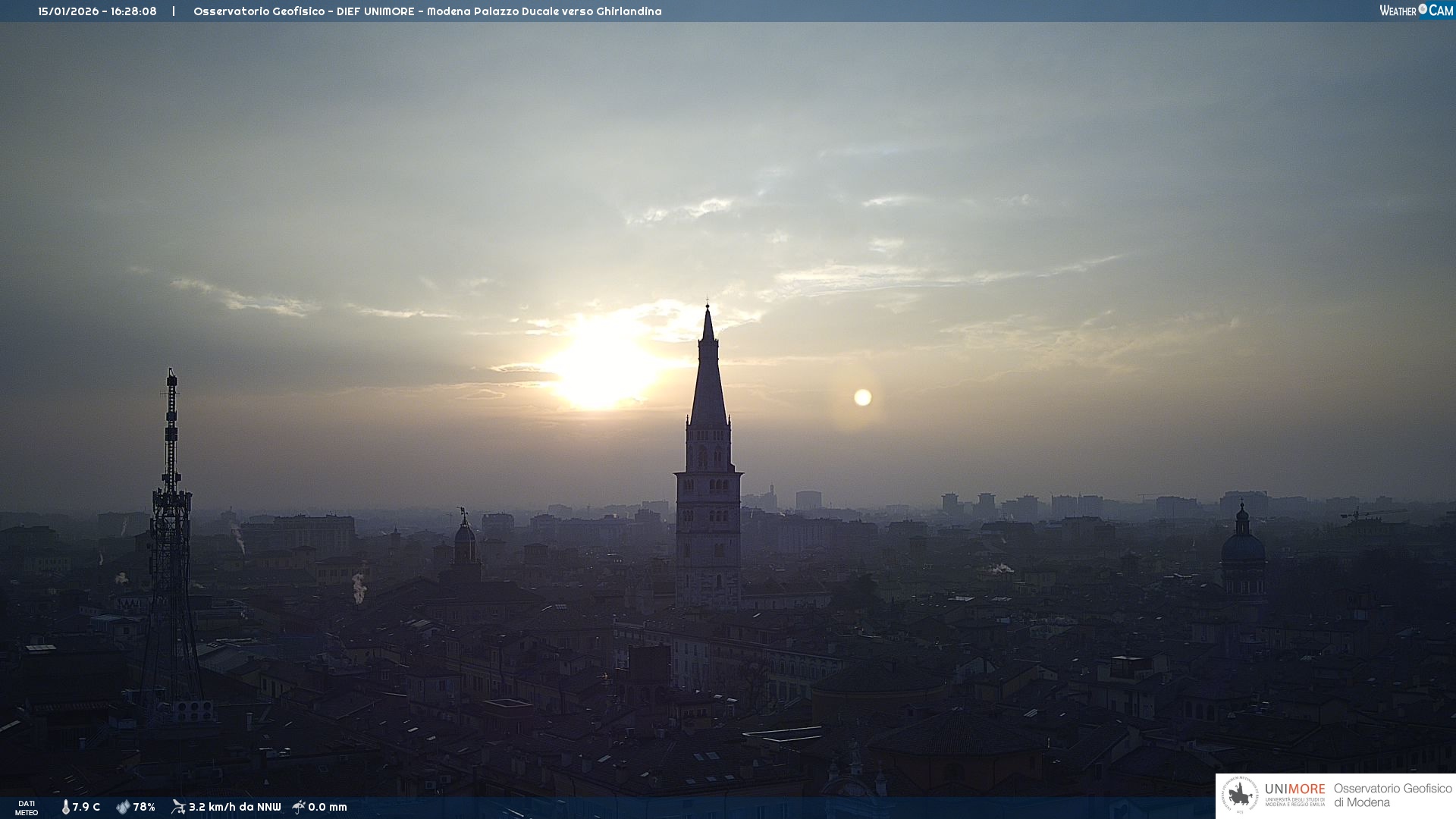Image resolution: width=1456 pixels, height=819 pixels.
Task: Click the wind anemometer icon
Action: pos(178,807)
